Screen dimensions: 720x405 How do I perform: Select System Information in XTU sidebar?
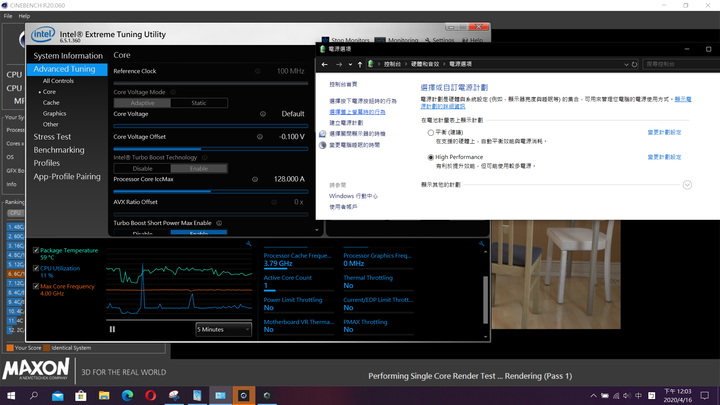click(x=68, y=56)
